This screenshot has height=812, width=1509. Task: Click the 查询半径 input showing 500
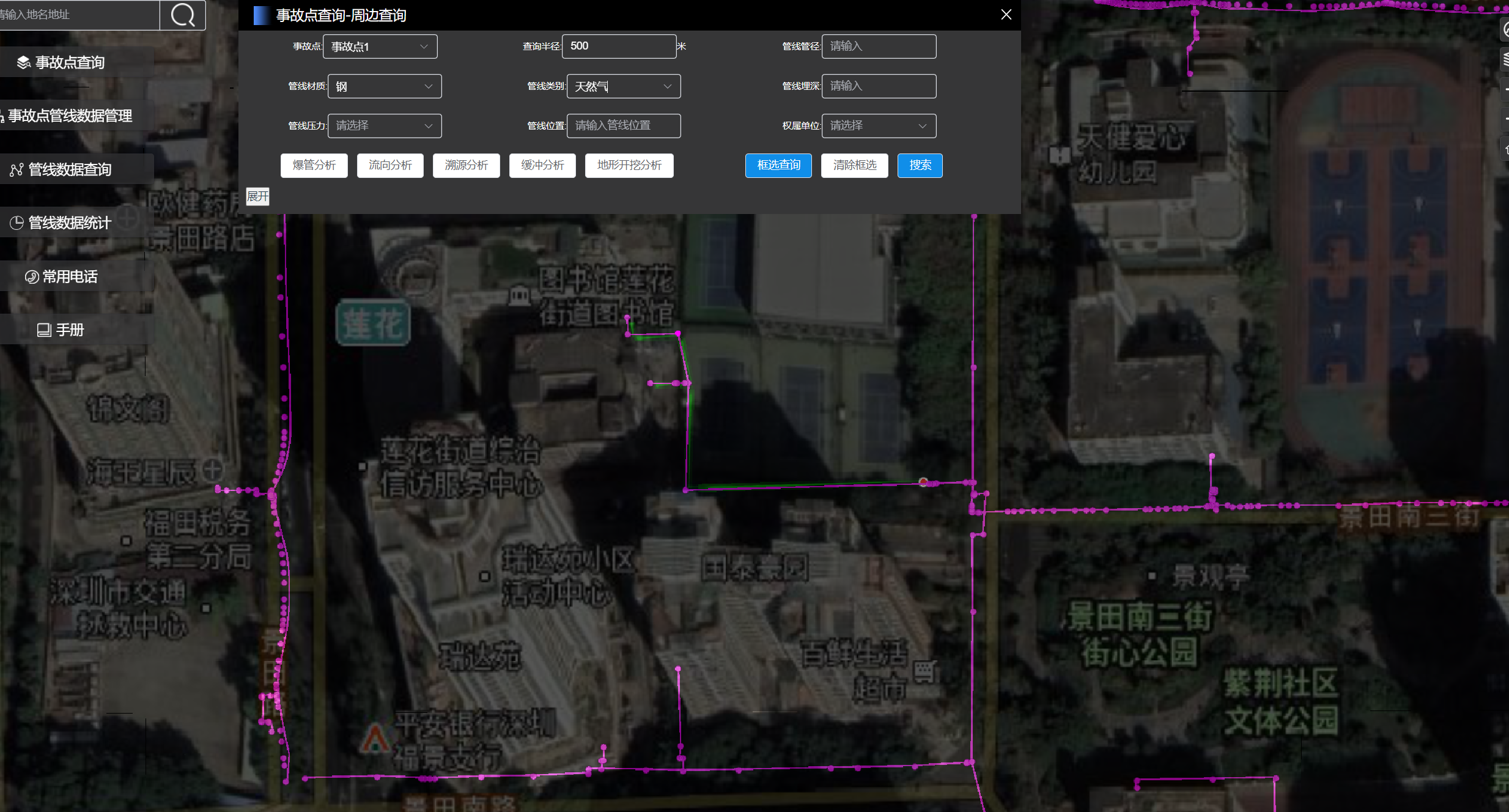618,46
